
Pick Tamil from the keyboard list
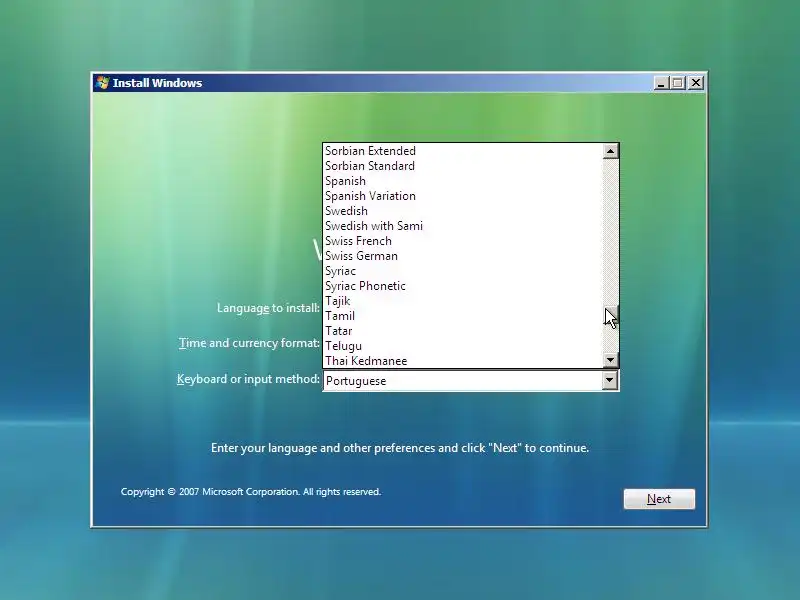tap(463, 316)
